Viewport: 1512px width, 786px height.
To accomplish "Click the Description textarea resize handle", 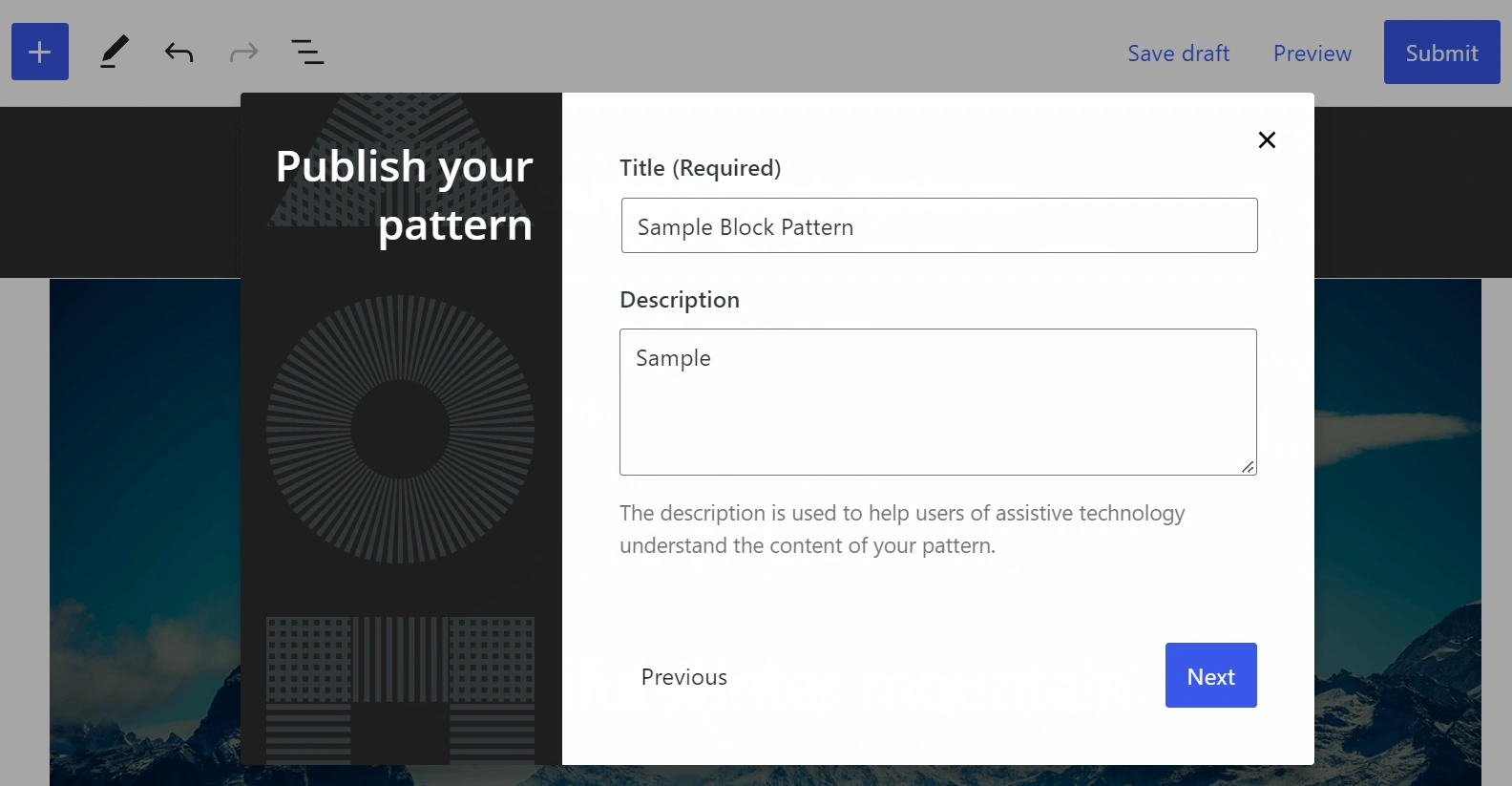I will 1248,467.
